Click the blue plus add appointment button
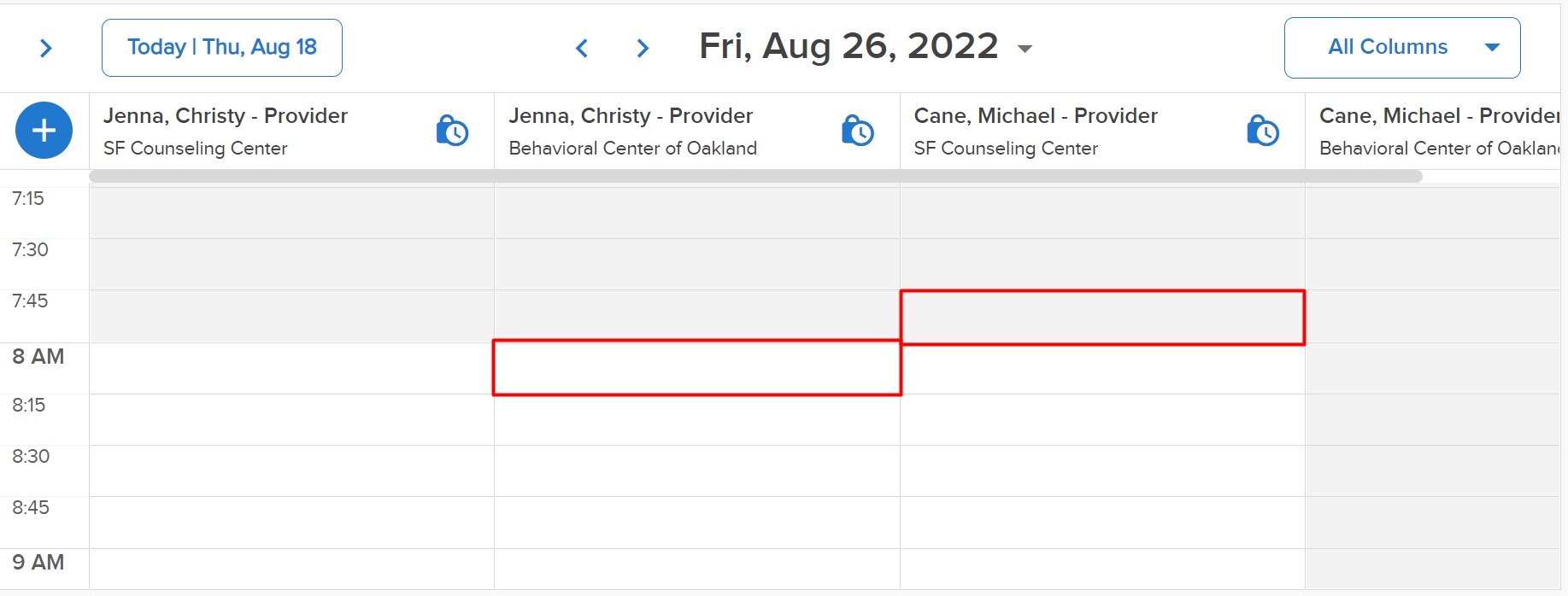 44,131
